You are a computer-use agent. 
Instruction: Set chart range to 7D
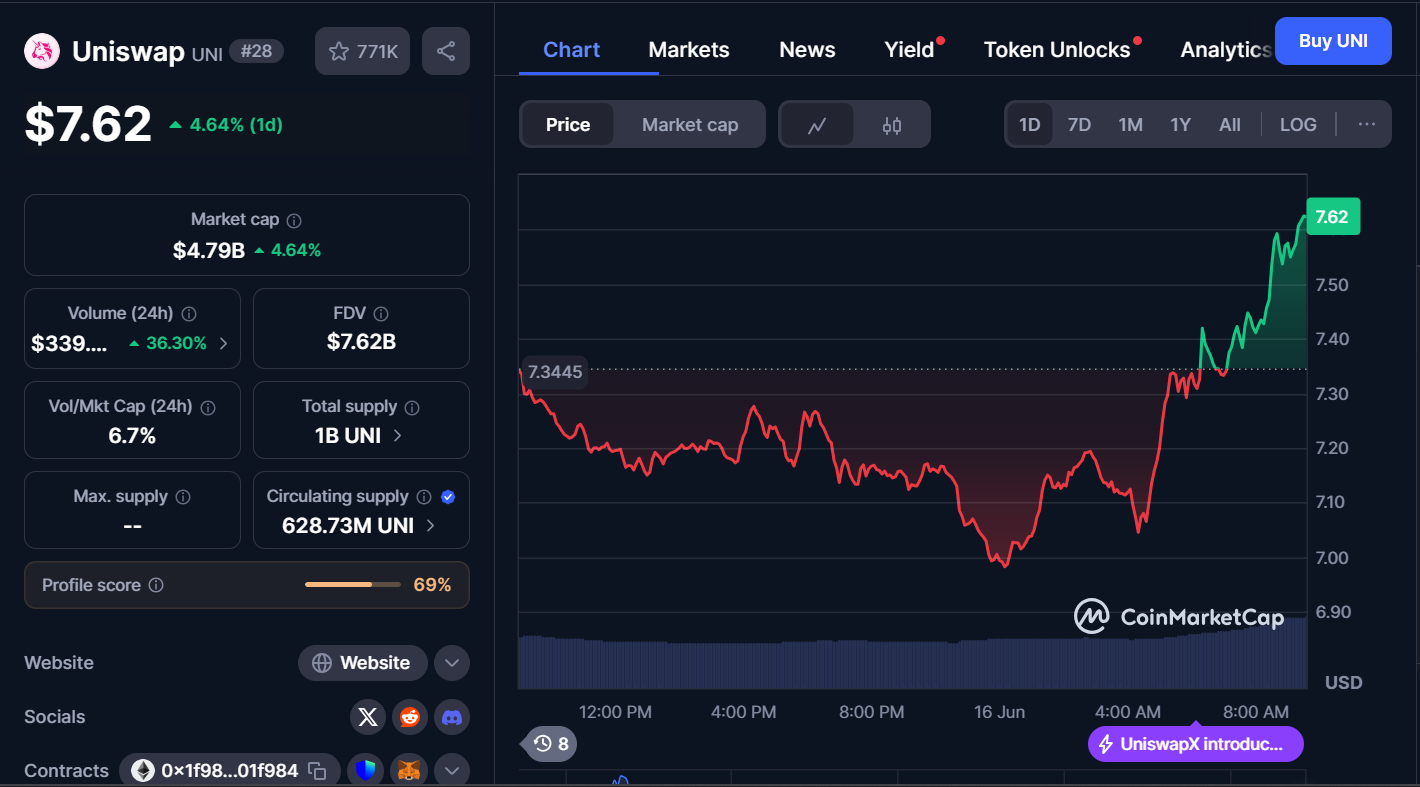(1080, 125)
